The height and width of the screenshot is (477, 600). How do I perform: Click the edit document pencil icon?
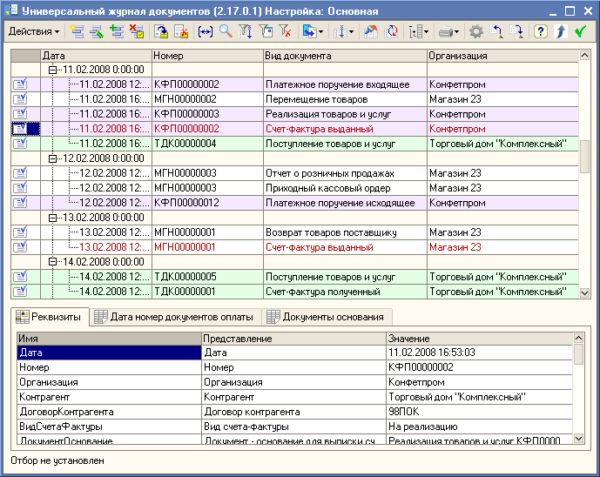point(96,32)
